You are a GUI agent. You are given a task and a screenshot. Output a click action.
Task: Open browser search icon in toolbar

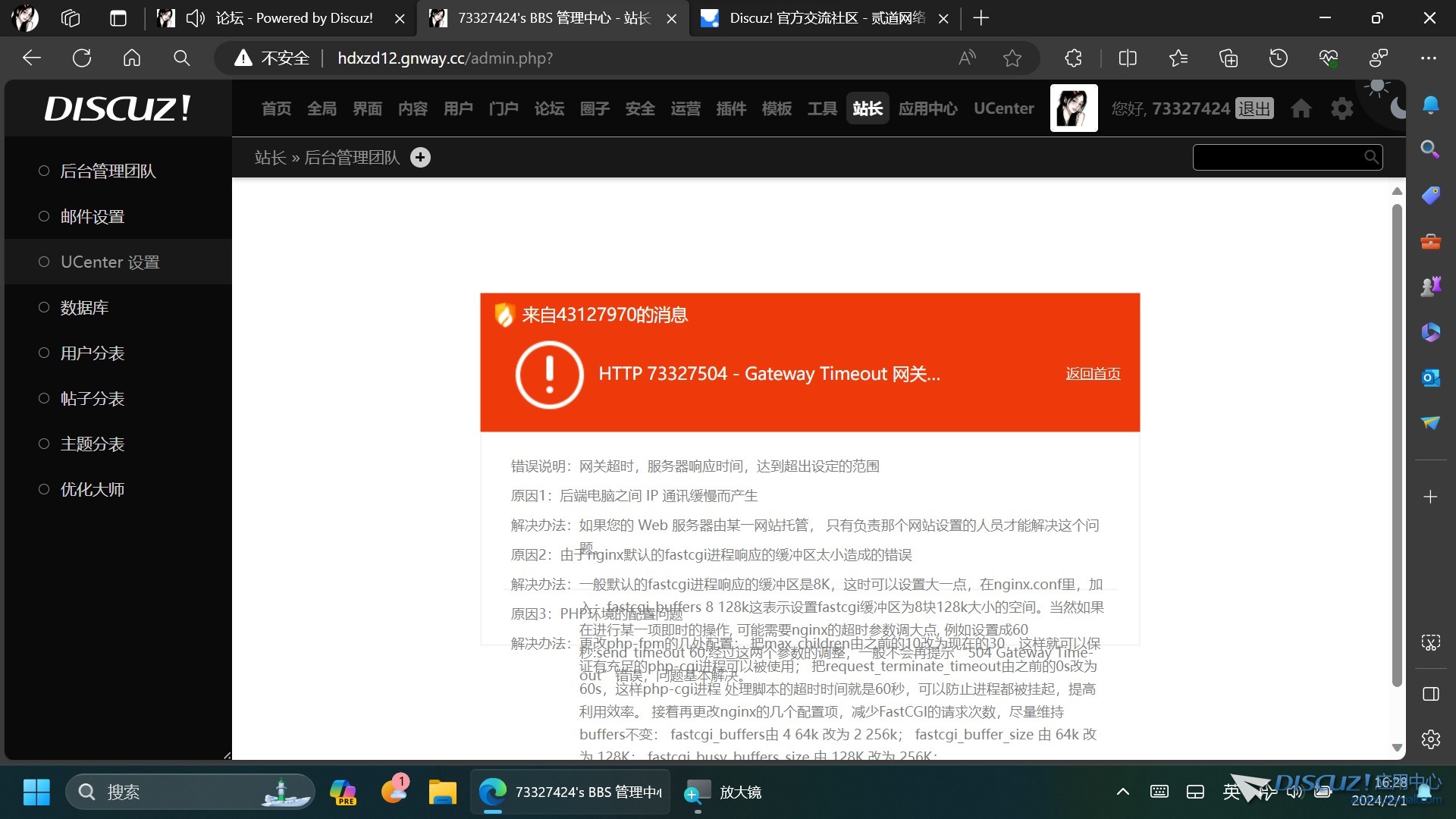(181, 58)
